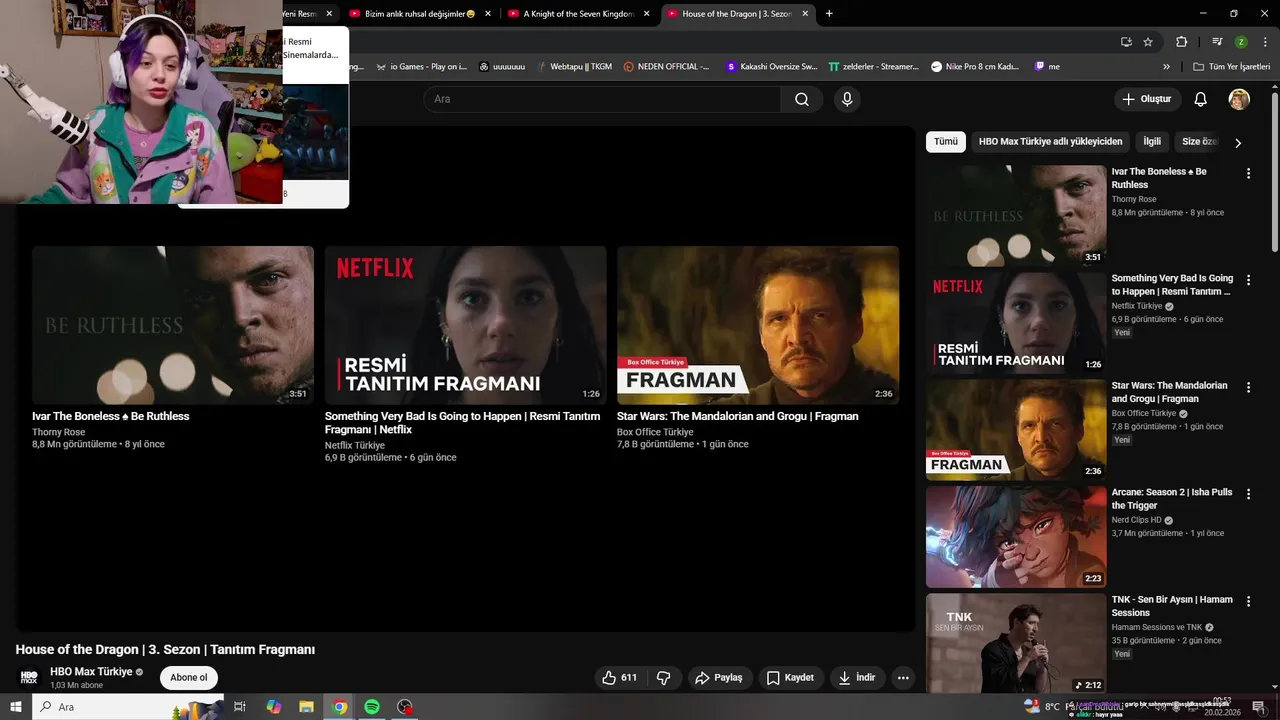Open the zelderler Streamer bookmark

click(x=873, y=67)
